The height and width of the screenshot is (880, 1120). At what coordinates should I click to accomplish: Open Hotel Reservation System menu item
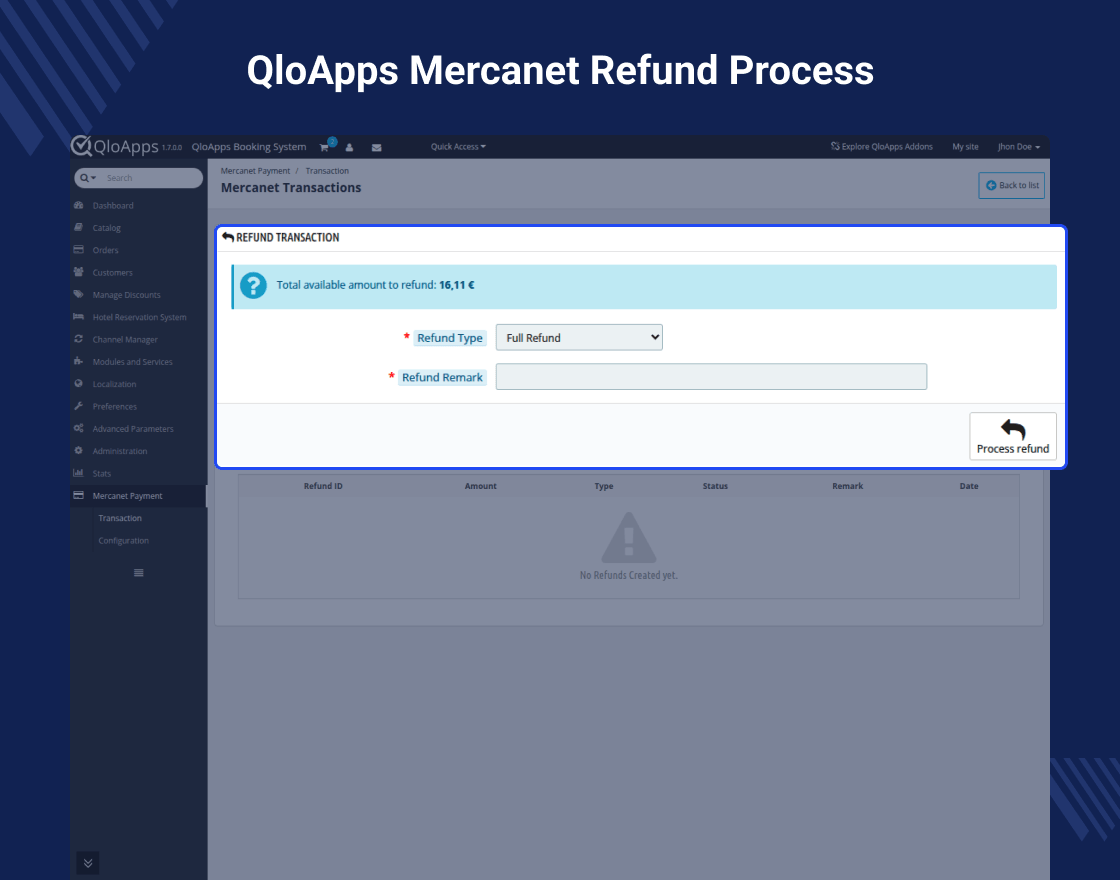pyautogui.click(x=139, y=317)
